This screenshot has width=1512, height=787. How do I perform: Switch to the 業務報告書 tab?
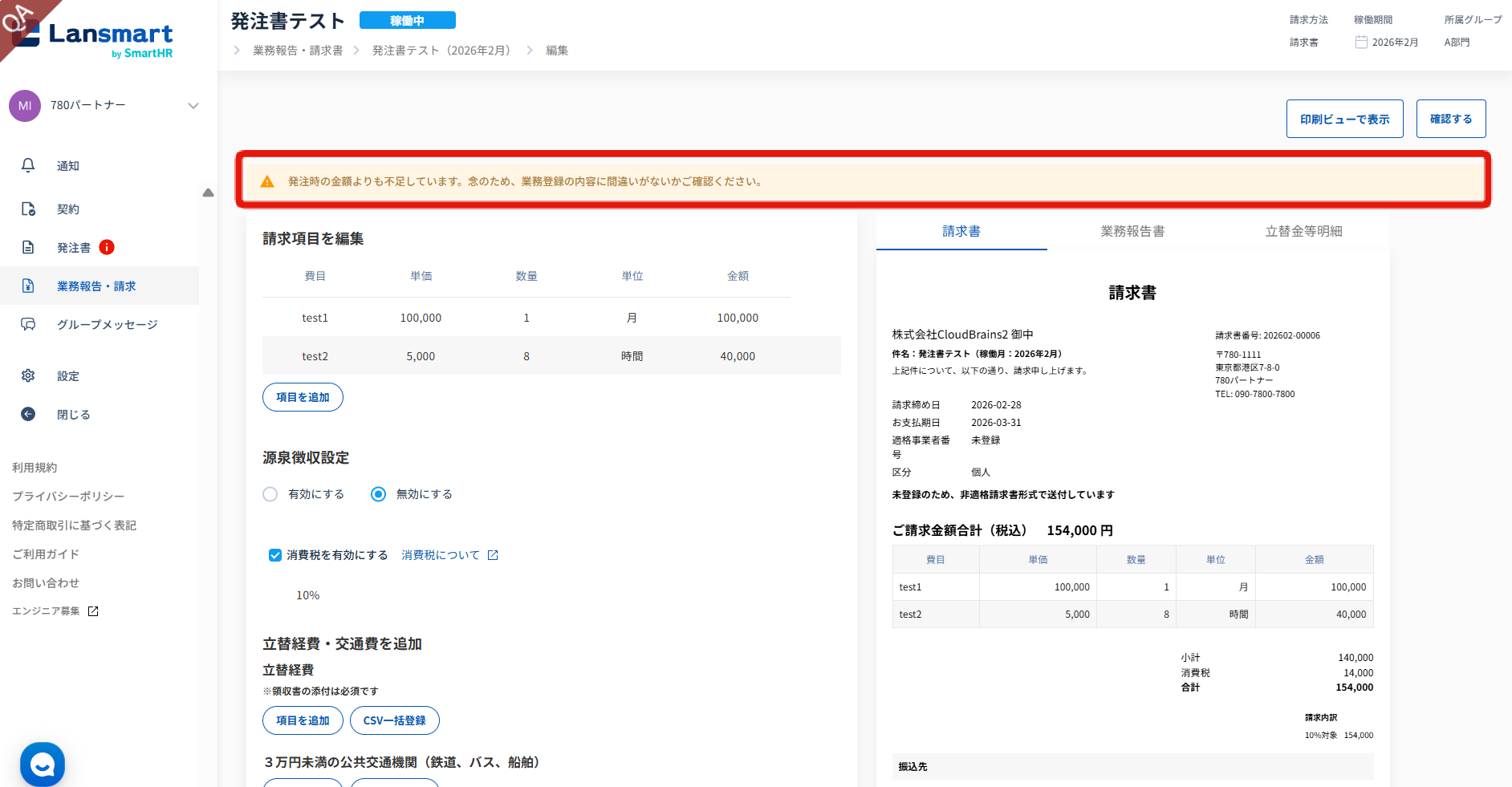pos(1132,231)
